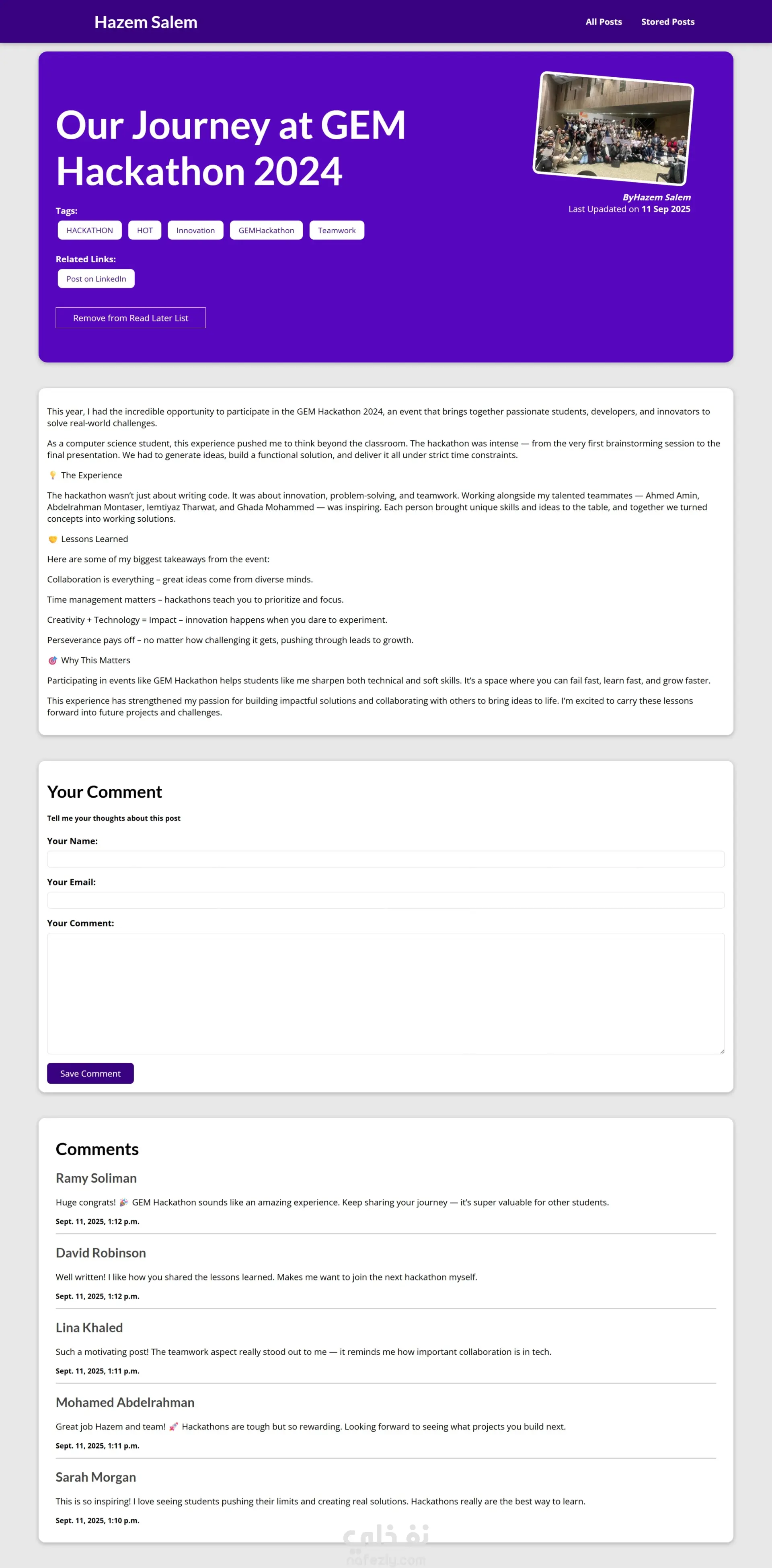
Task: Open the All Posts navigation link
Action: pos(604,22)
